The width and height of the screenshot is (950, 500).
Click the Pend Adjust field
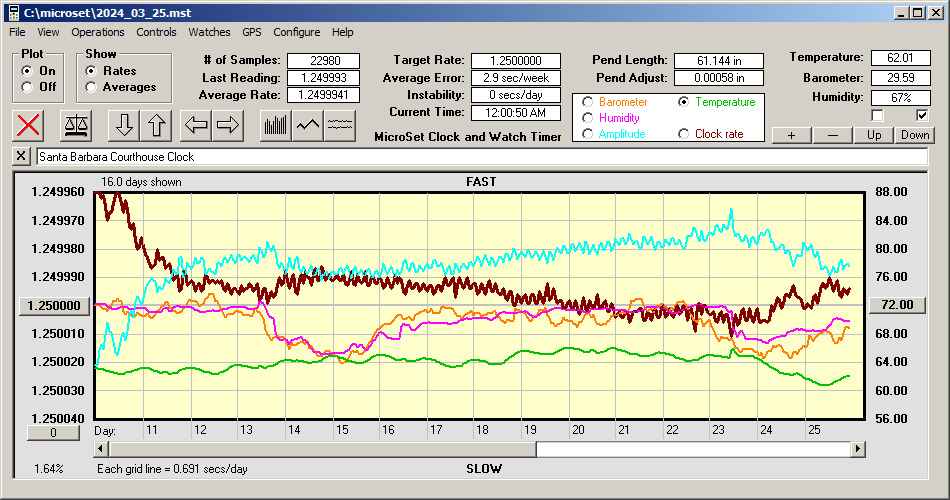coord(719,78)
